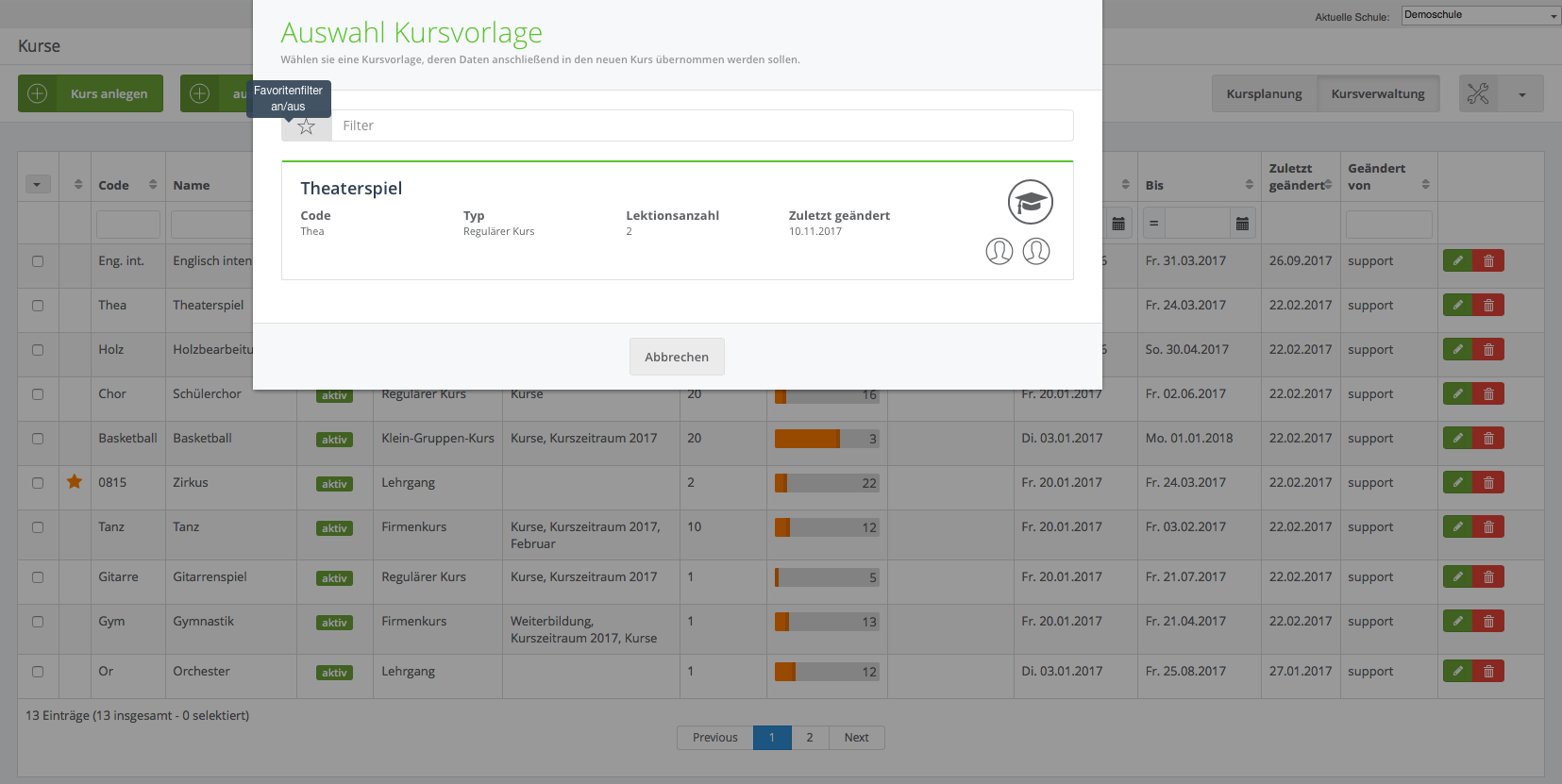
Task: Edit the Zirkus course with pencil icon
Action: coord(1458,482)
